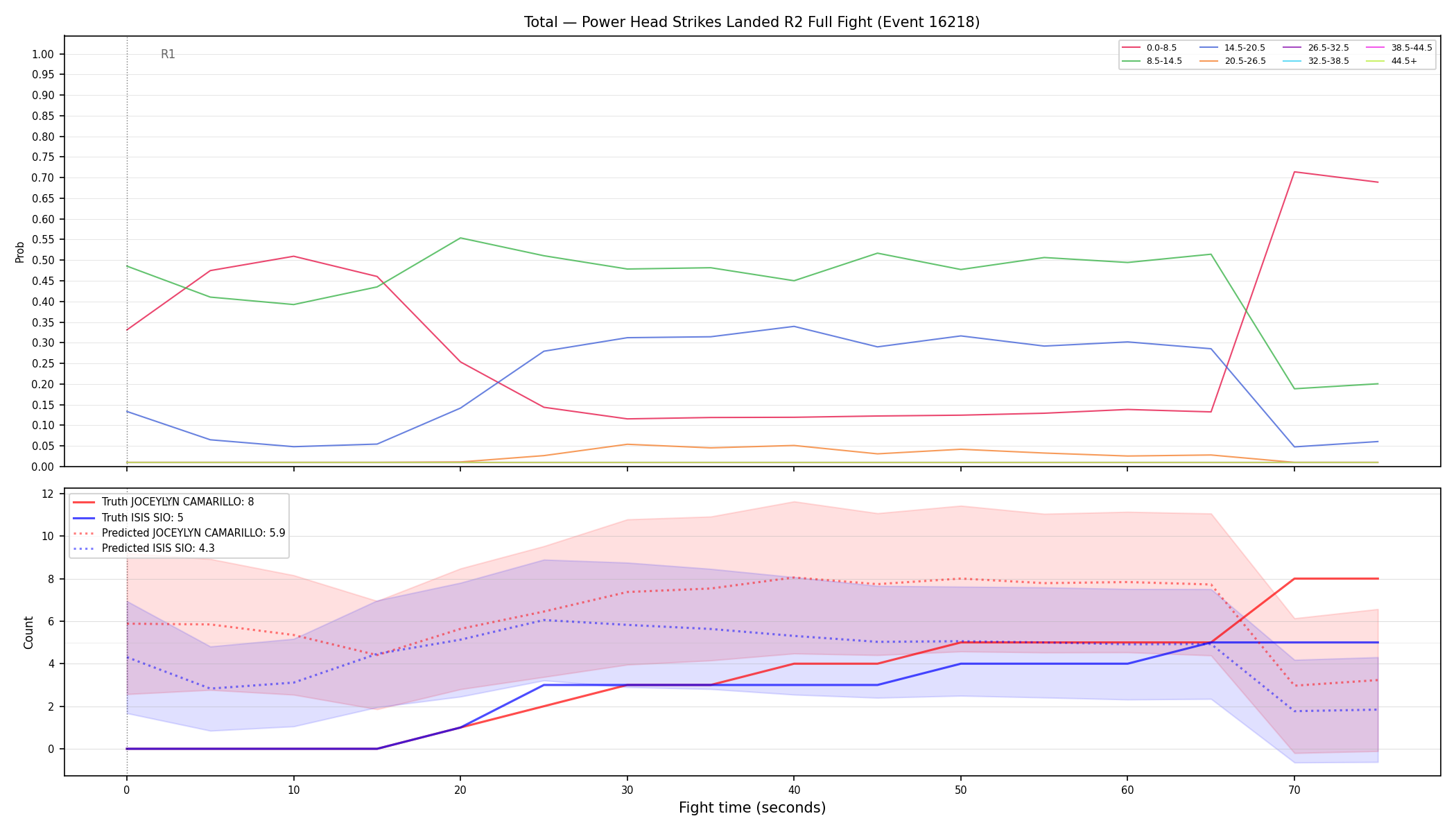
Task: Click the green 8.5-14.5 line peak at 20 seconds
Action: (x=460, y=238)
